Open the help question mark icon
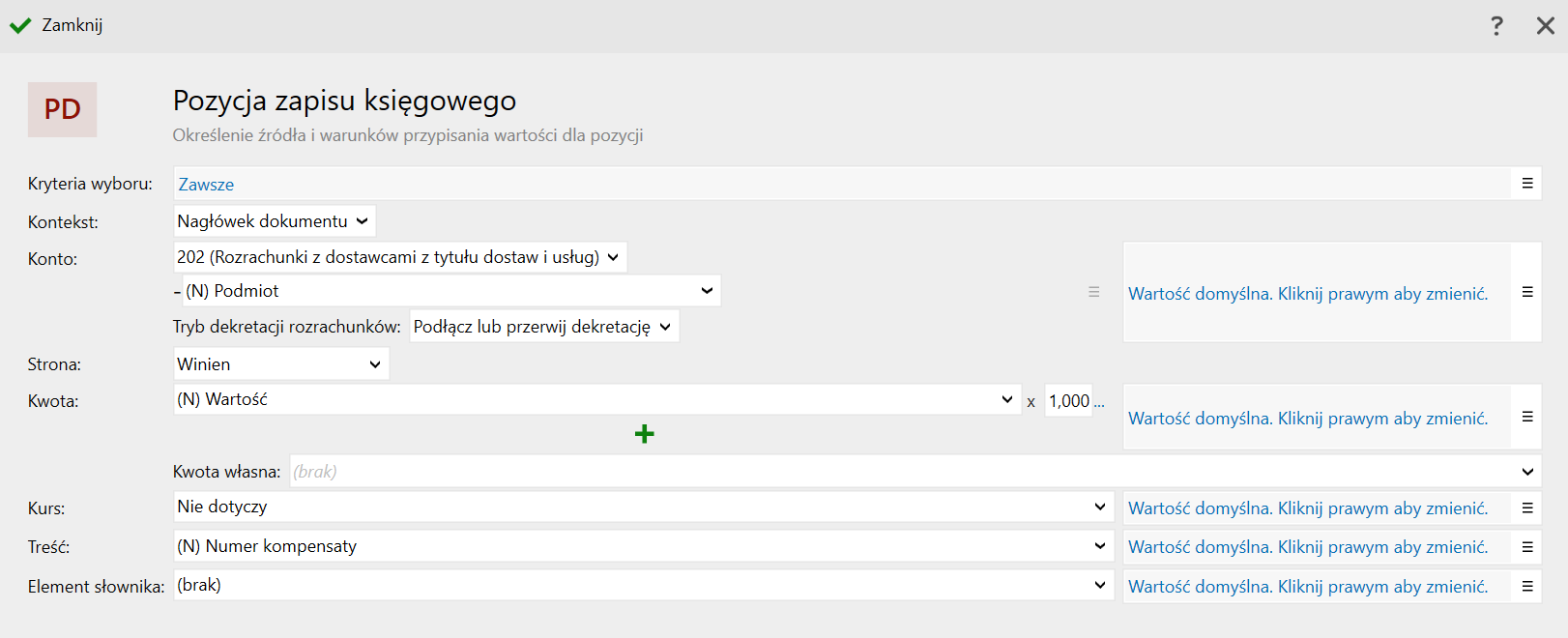Image resolution: width=1568 pixels, height=638 pixels. [x=1496, y=26]
